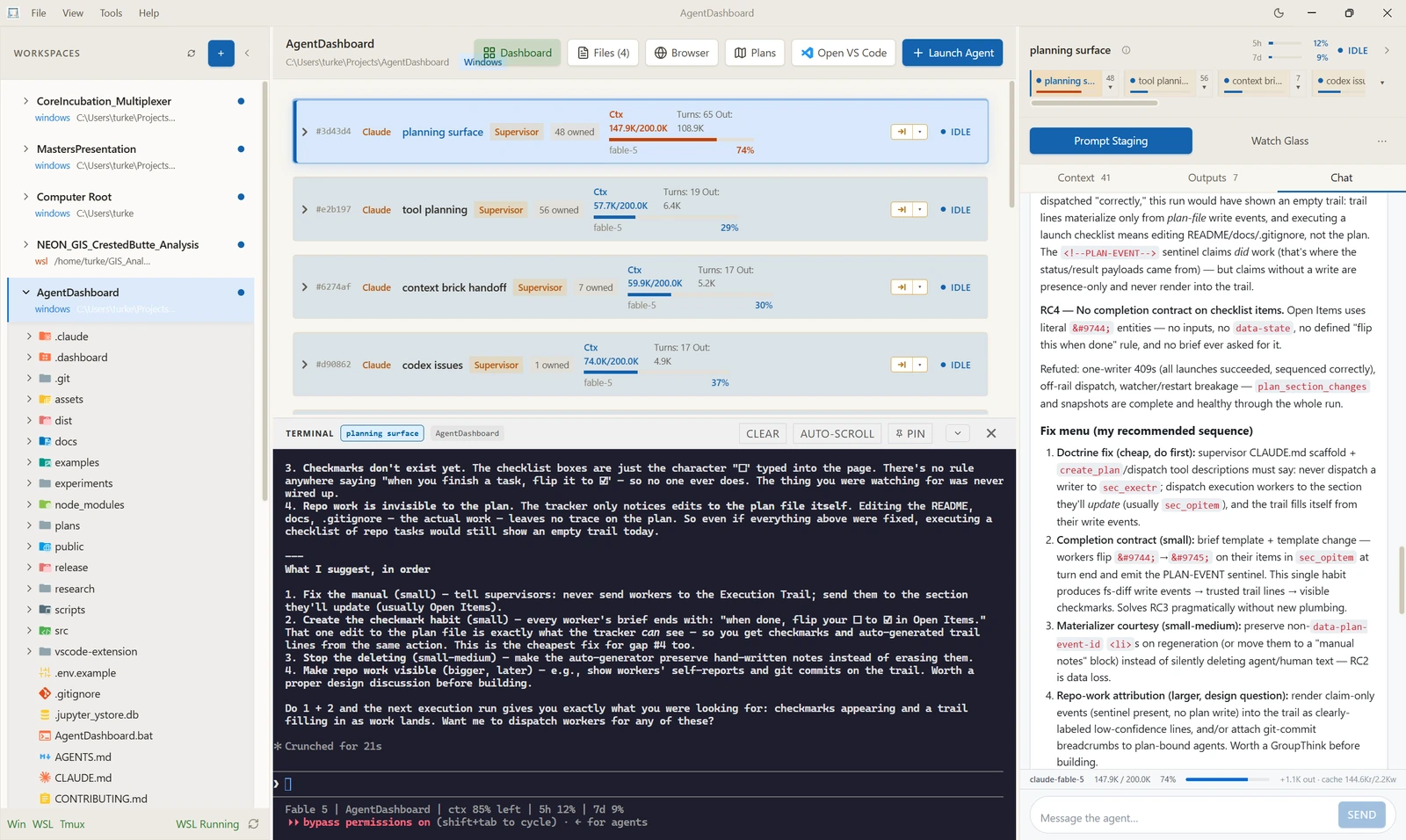1406x840 pixels.
Task: Click the send-to-terminal icon on tool planning row
Action: [902, 210]
